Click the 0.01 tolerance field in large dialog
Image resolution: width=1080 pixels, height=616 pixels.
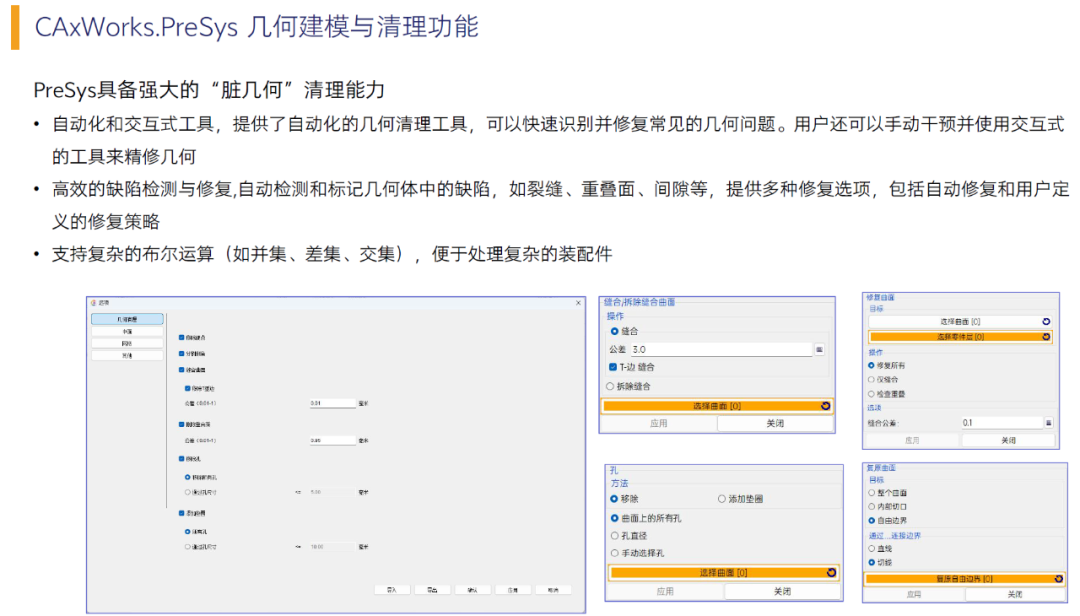click(x=333, y=403)
